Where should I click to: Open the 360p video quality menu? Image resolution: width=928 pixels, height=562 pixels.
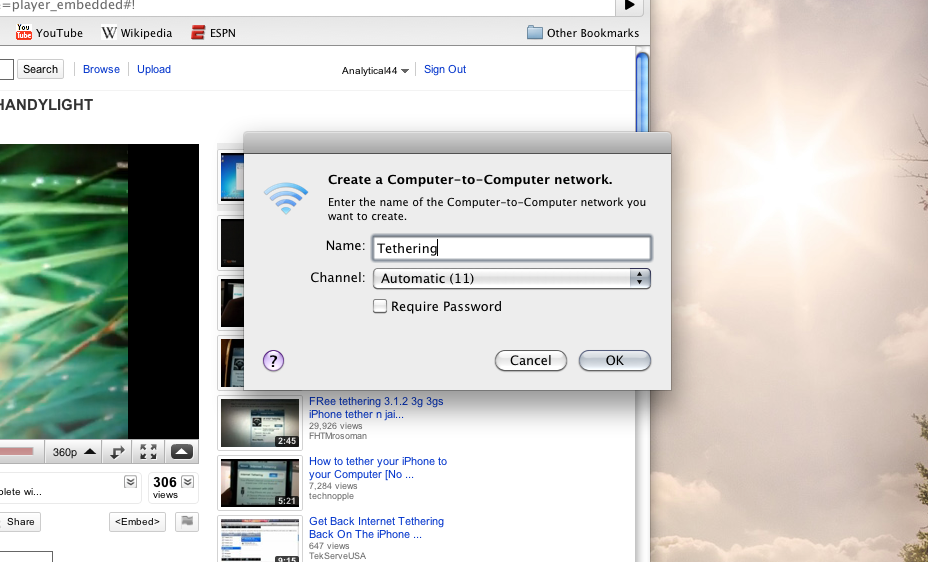[x=73, y=452]
